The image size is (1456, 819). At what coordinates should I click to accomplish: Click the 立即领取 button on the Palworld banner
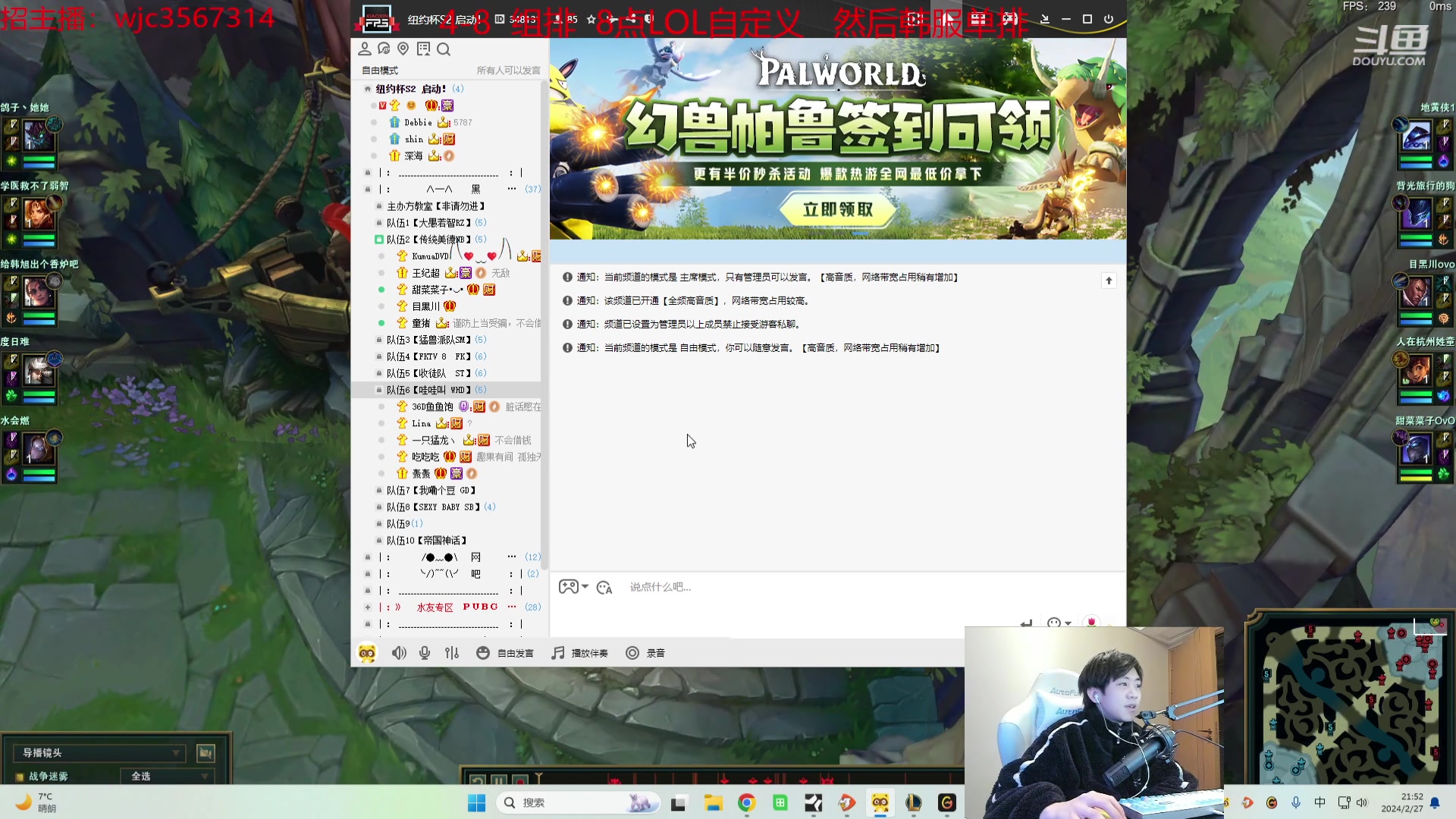click(x=838, y=210)
